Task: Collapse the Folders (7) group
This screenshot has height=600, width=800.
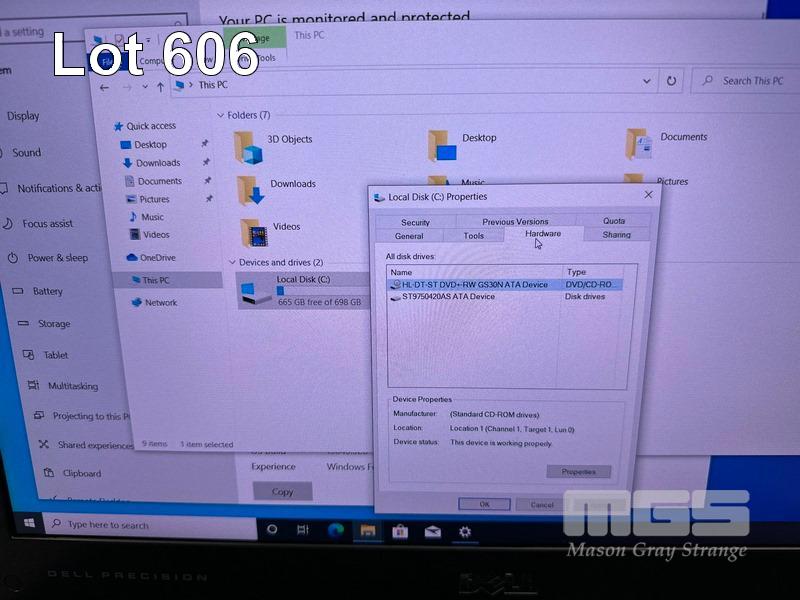Action: (x=220, y=116)
